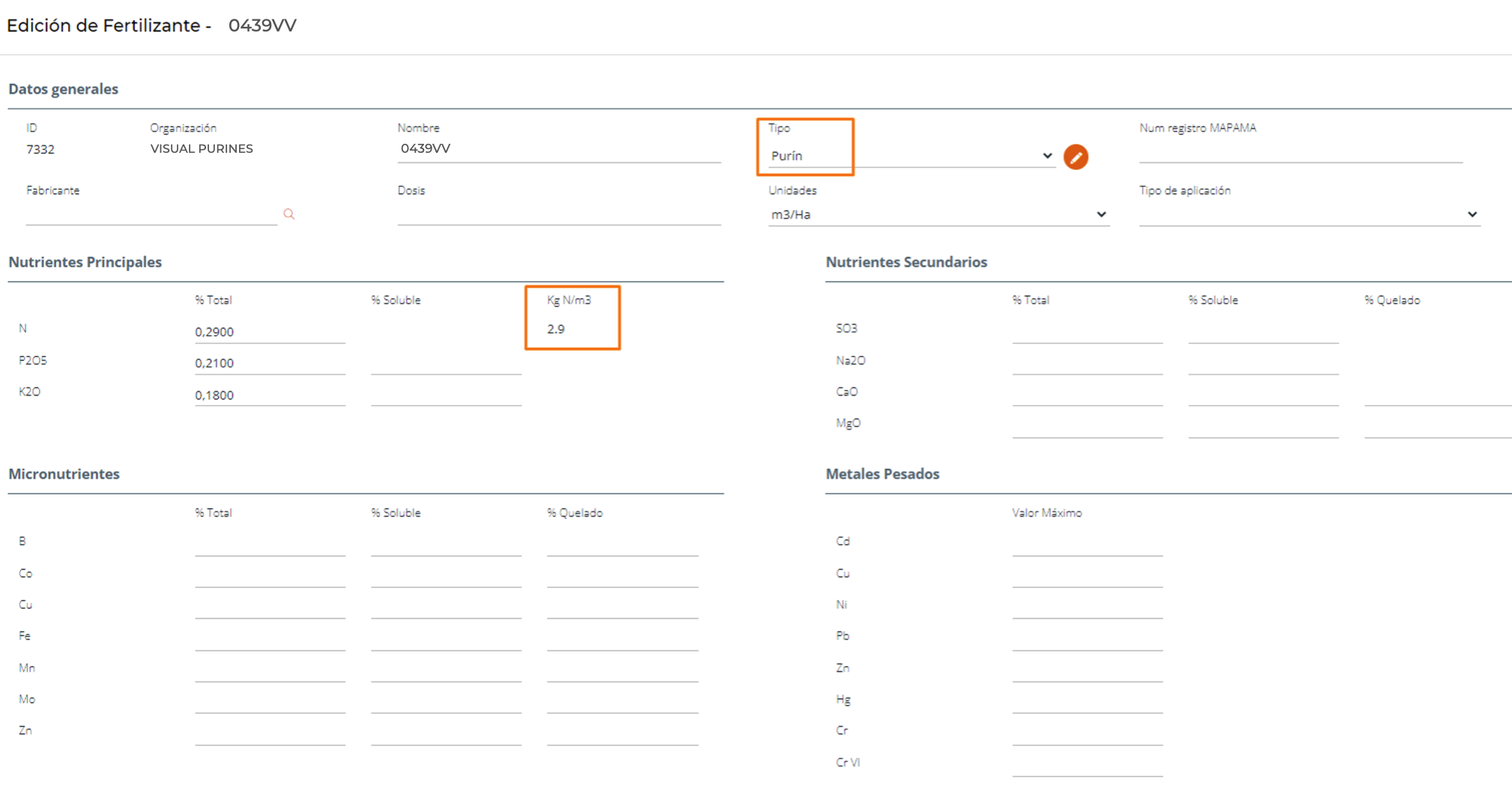
Task: Expand the Unidades m3/Ha dropdown
Action: (x=937, y=215)
